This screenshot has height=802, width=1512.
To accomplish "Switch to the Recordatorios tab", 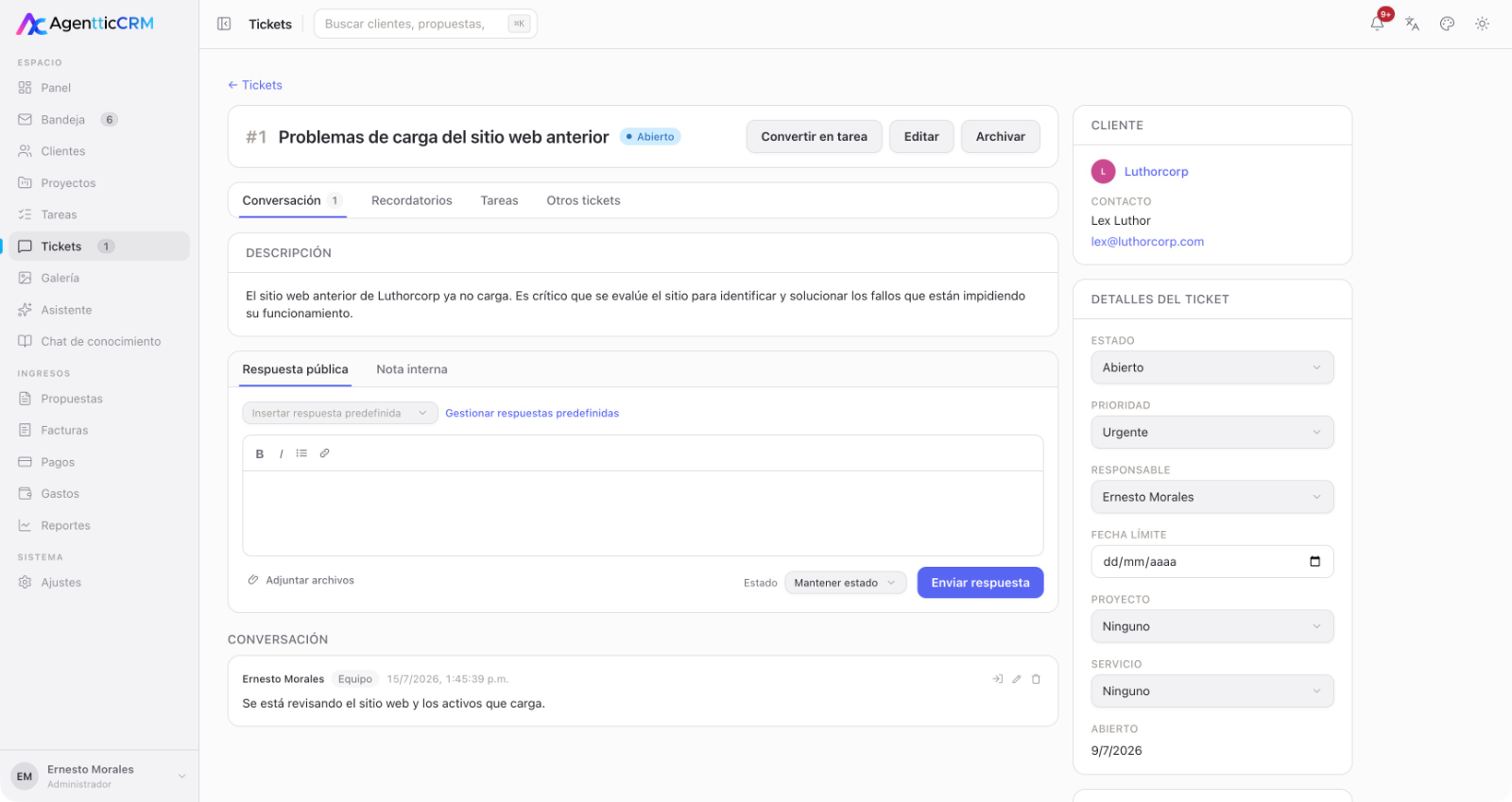I will tap(412, 200).
